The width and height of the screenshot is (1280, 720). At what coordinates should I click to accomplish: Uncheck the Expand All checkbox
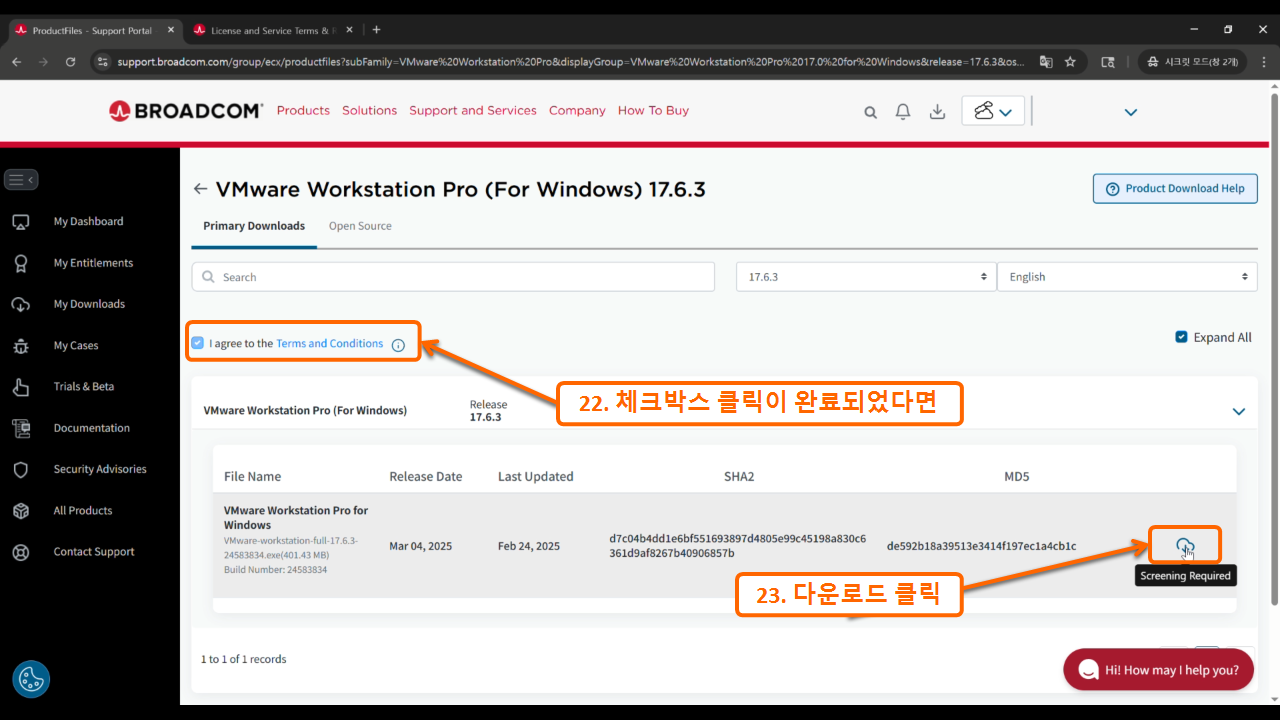coord(1181,337)
